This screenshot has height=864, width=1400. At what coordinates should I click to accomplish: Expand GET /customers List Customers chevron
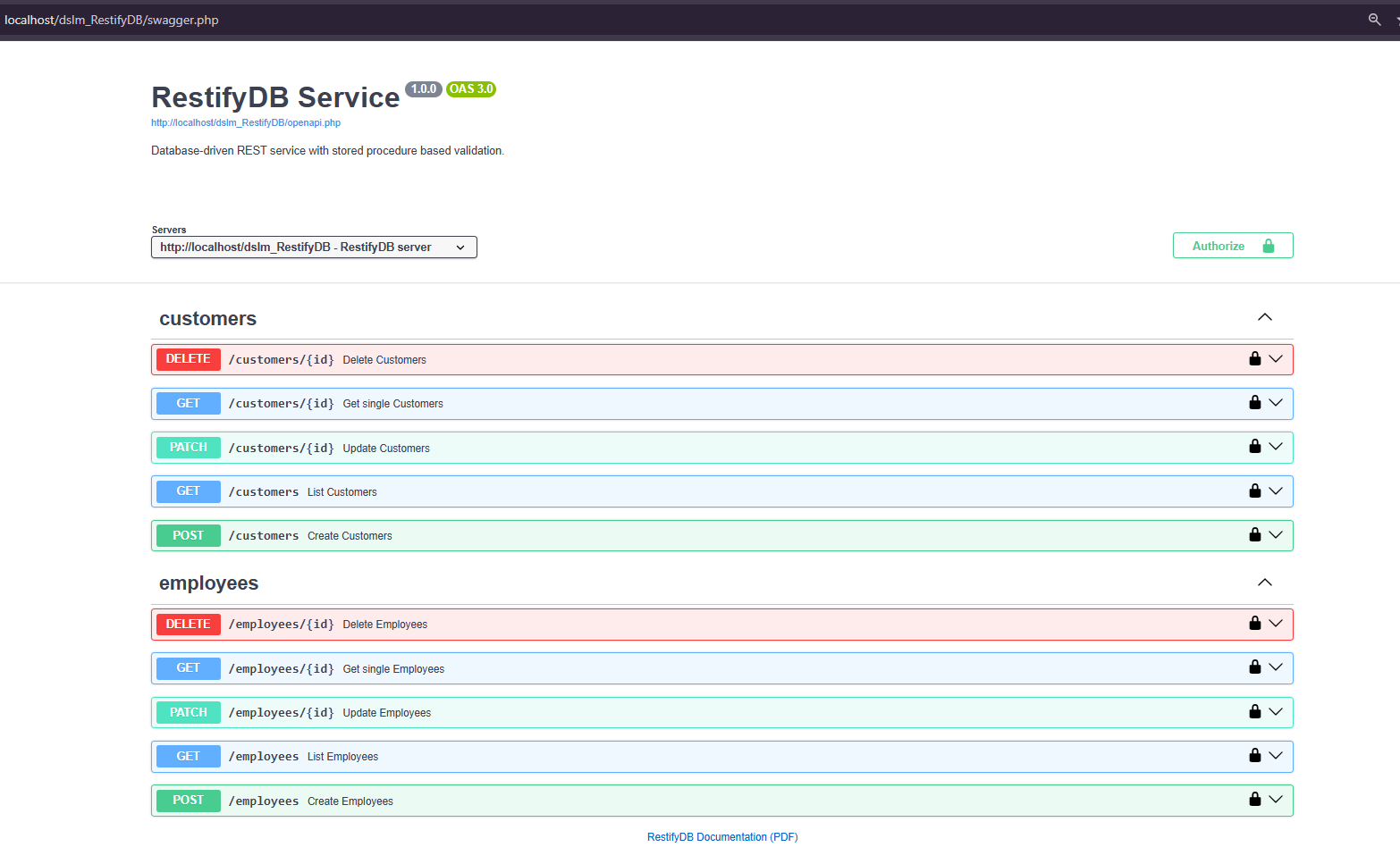(x=1276, y=491)
